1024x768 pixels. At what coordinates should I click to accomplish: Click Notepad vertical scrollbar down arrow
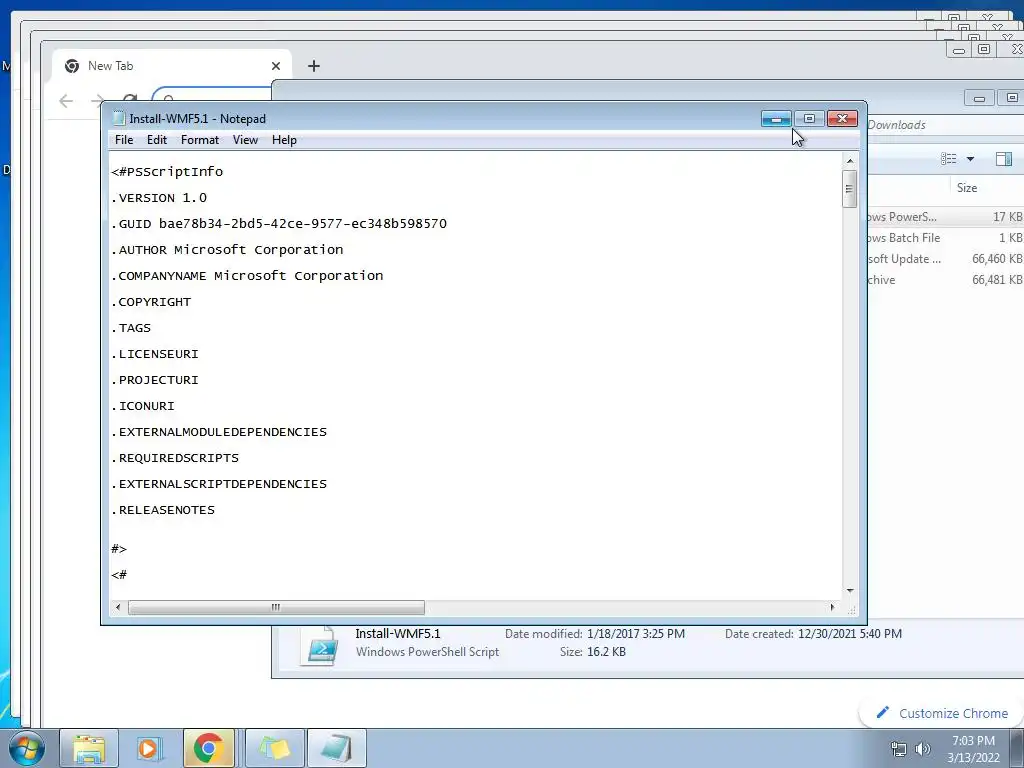pos(850,590)
